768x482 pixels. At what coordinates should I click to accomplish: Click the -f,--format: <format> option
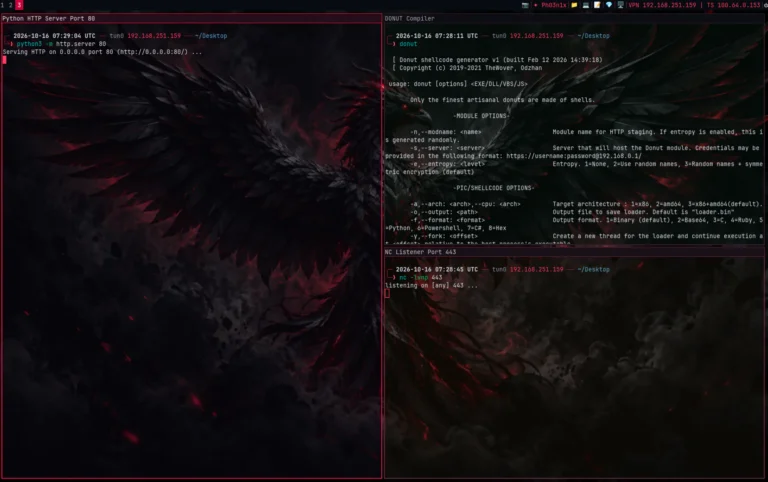(447, 220)
